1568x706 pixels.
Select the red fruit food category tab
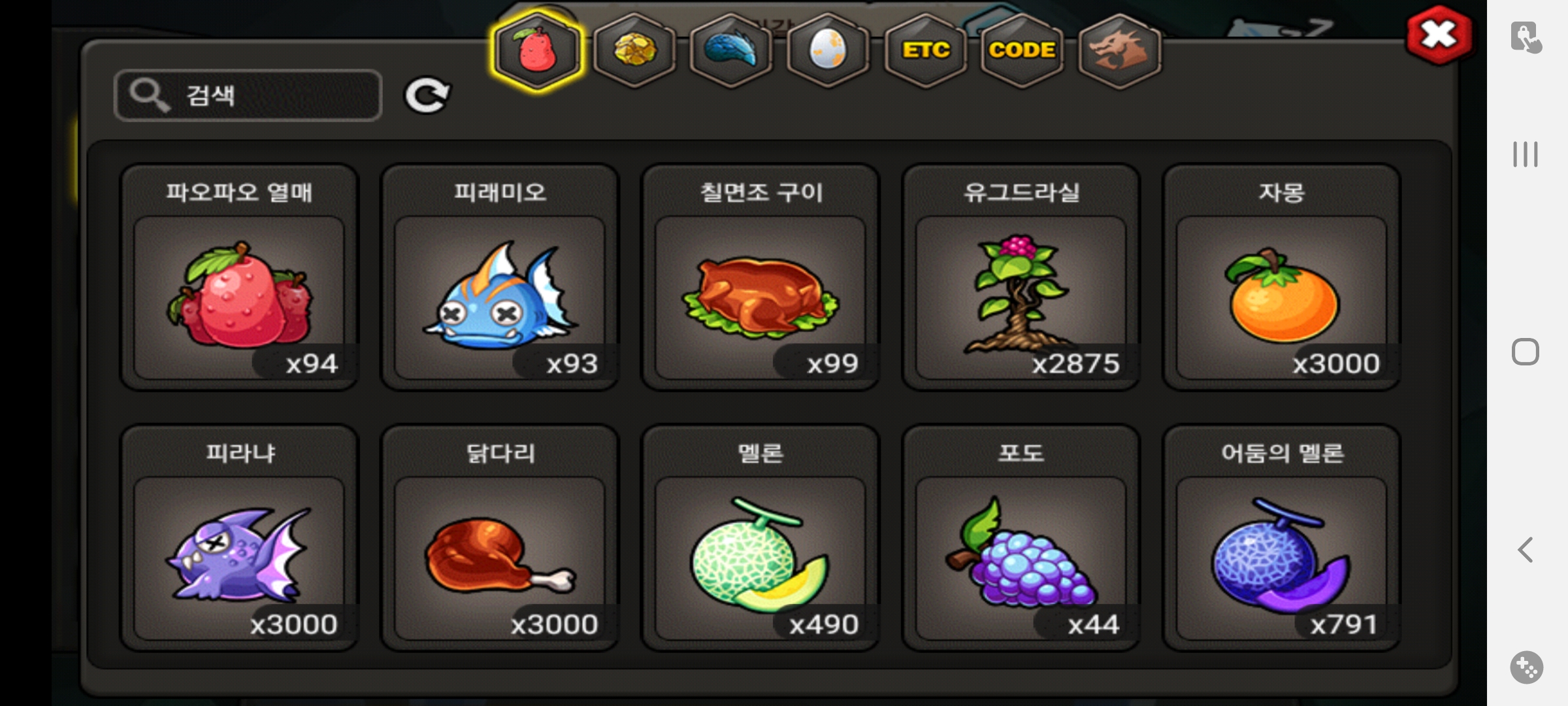coord(537,50)
